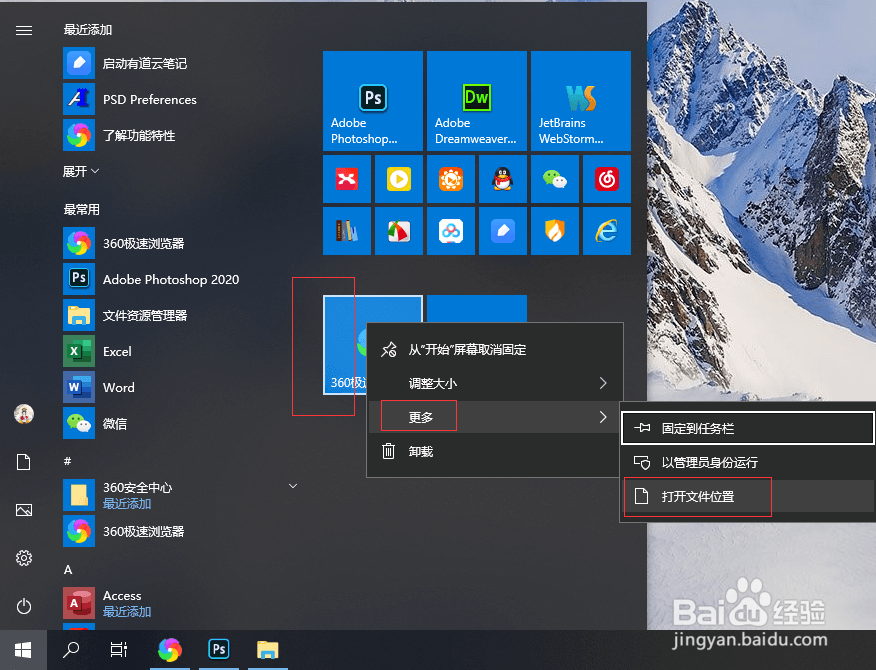This screenshot has width=876, height=670.
Task: Open the Adobe Dreamweaver tile
Action: 477,101
